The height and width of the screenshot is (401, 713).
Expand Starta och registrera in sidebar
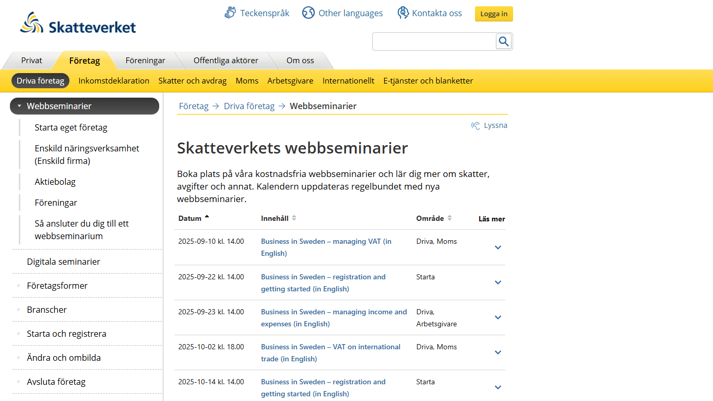pyautogui.click(x=66, y=334)
